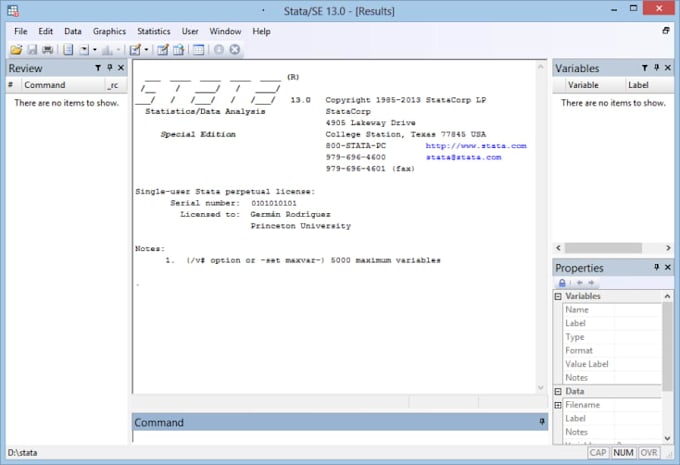Open the Do-file Editor dropdown arrow
Viewport: 680px width, 465px height.
tap(146, 50)
